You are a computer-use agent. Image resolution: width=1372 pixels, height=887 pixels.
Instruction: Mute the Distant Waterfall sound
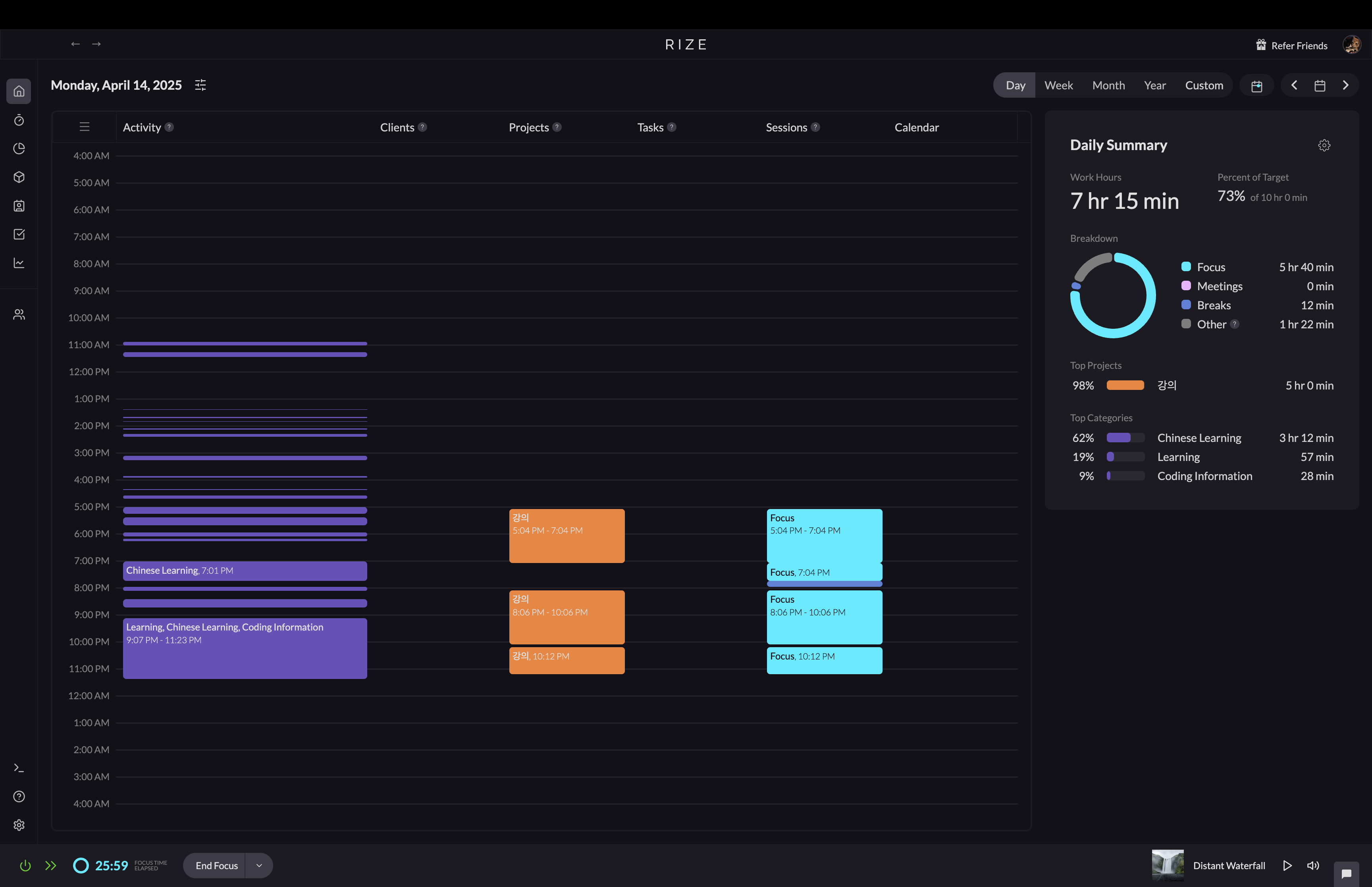(1313, 865)
